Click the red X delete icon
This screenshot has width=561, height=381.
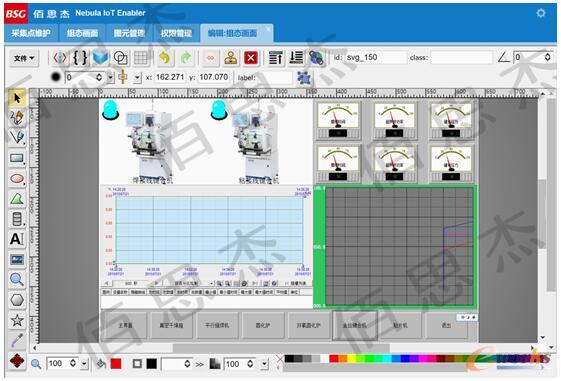click(251, 58)
